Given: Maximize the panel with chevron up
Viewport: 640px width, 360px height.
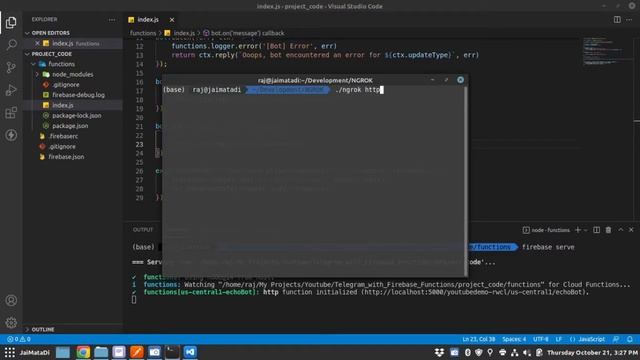Looking at the screenshot, I should (621, 230).
